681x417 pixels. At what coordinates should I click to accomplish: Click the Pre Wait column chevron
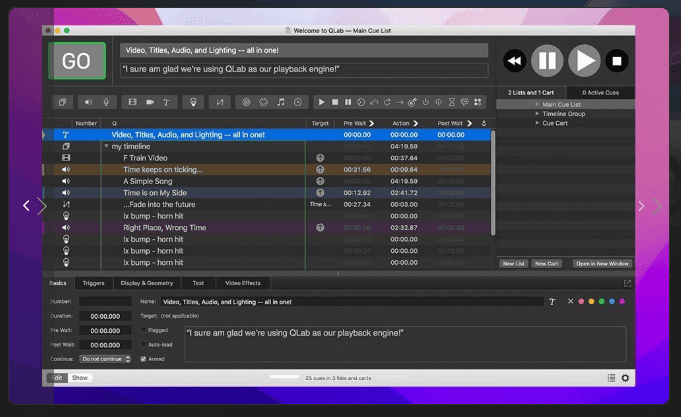372,123
